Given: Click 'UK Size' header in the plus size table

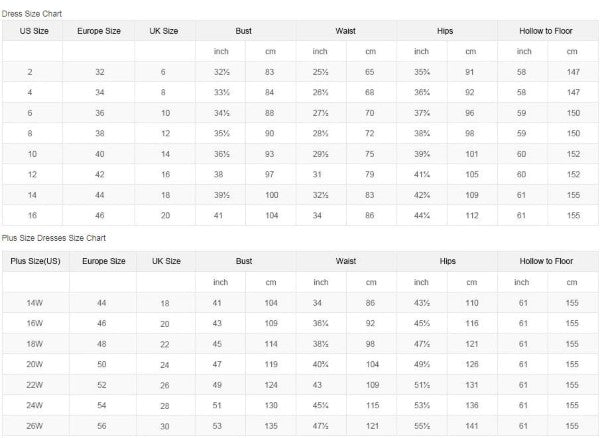Looking at the screenshot, I should tap(165, 260).
